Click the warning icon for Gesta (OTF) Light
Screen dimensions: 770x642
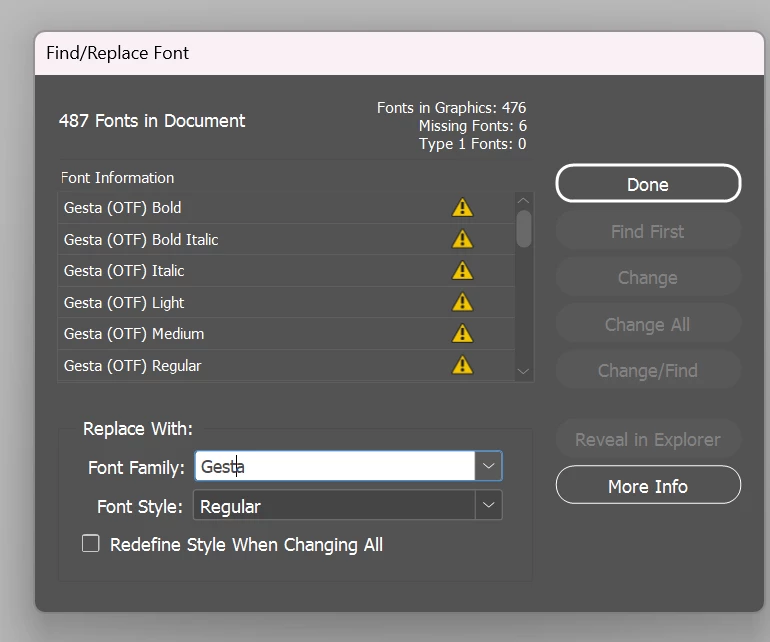462,302
